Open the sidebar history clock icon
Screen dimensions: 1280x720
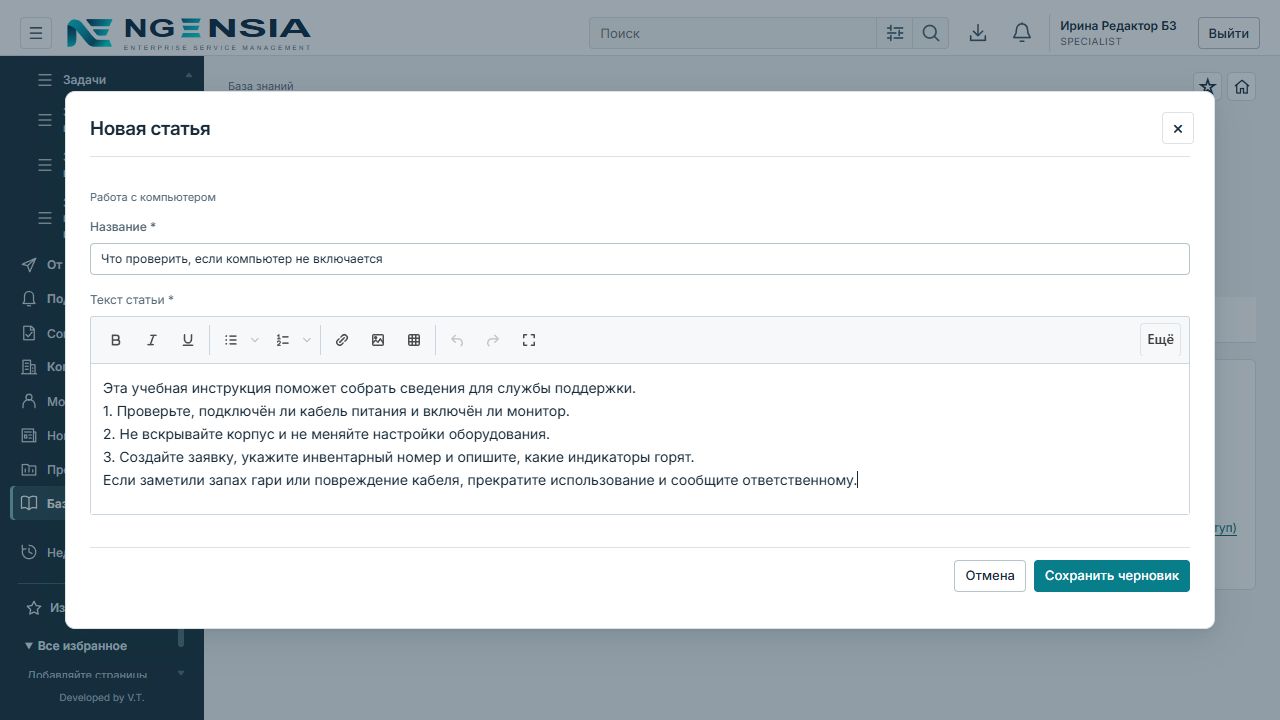point(30,552)
